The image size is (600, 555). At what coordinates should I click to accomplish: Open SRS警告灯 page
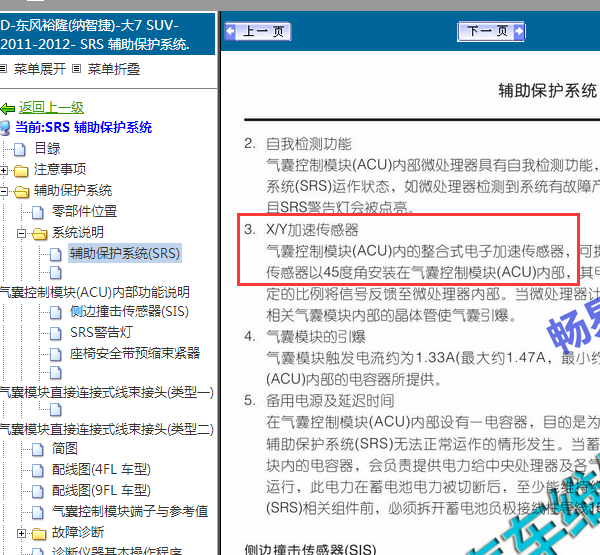[x=101, y=332]
